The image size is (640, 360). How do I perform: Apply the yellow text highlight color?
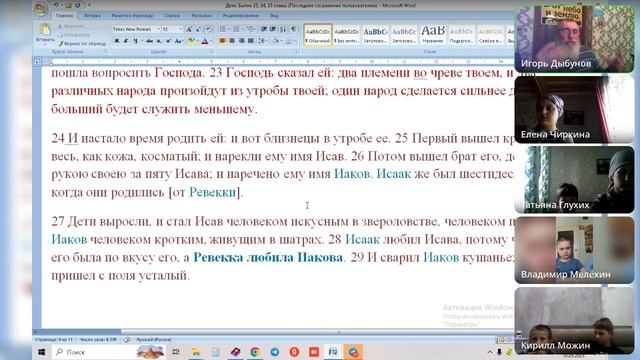pyautogui.click(x=191, y=41)
